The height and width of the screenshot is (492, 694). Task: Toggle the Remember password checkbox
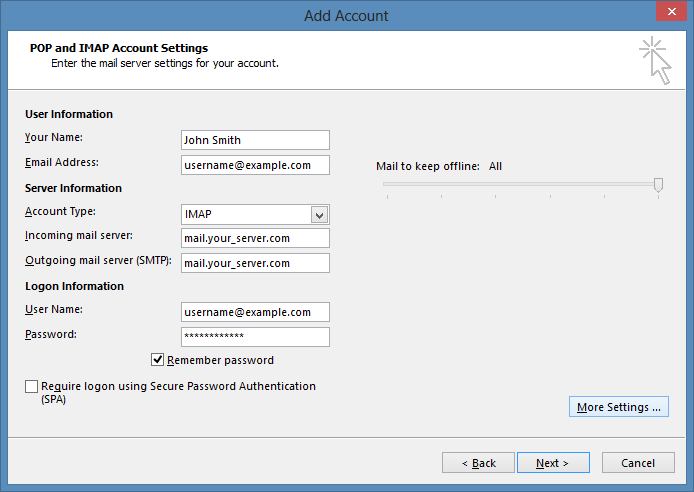pyautogui.click(x=157, y=360)
